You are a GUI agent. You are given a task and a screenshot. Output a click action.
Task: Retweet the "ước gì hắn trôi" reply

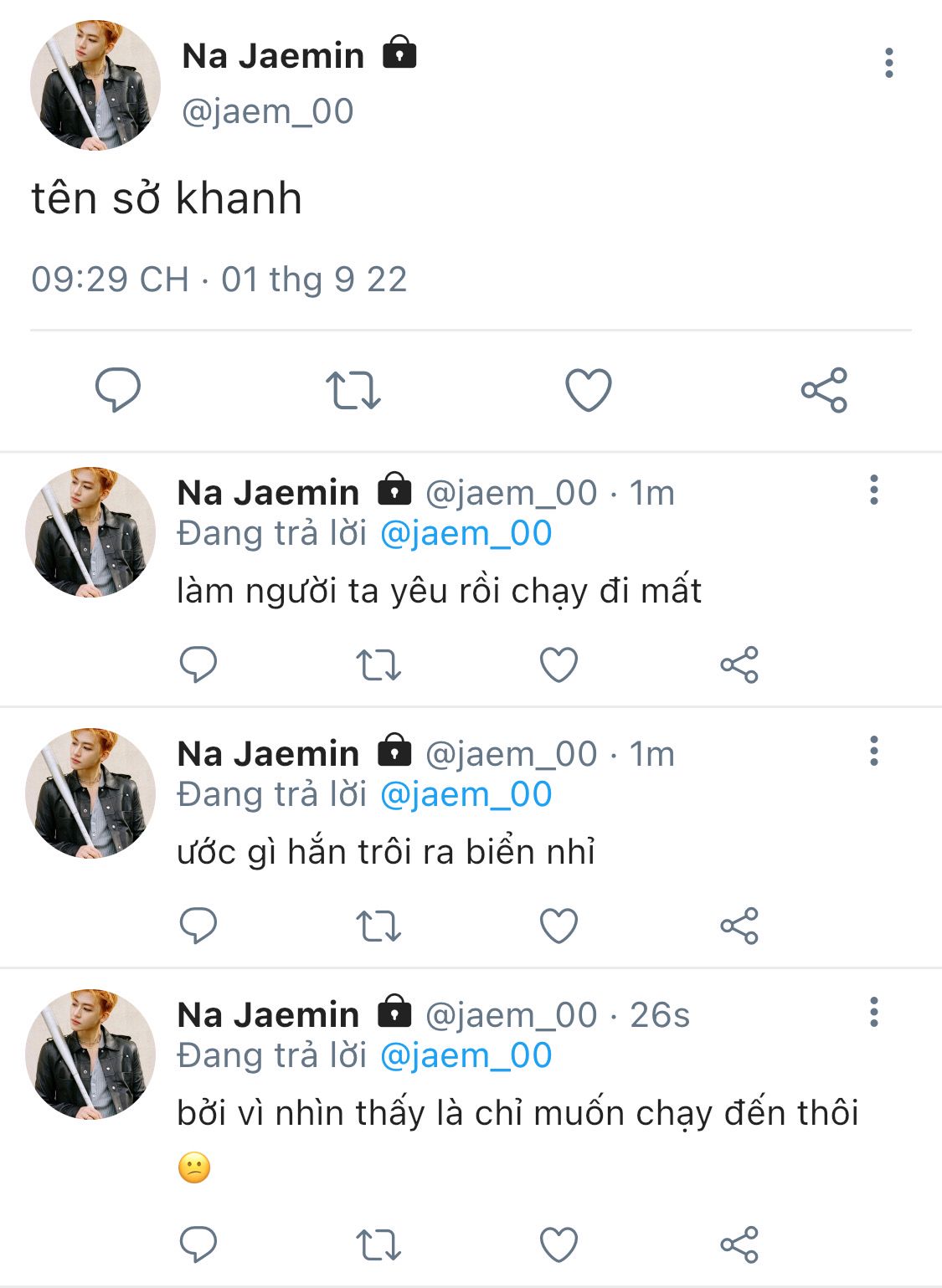point(378,926)
